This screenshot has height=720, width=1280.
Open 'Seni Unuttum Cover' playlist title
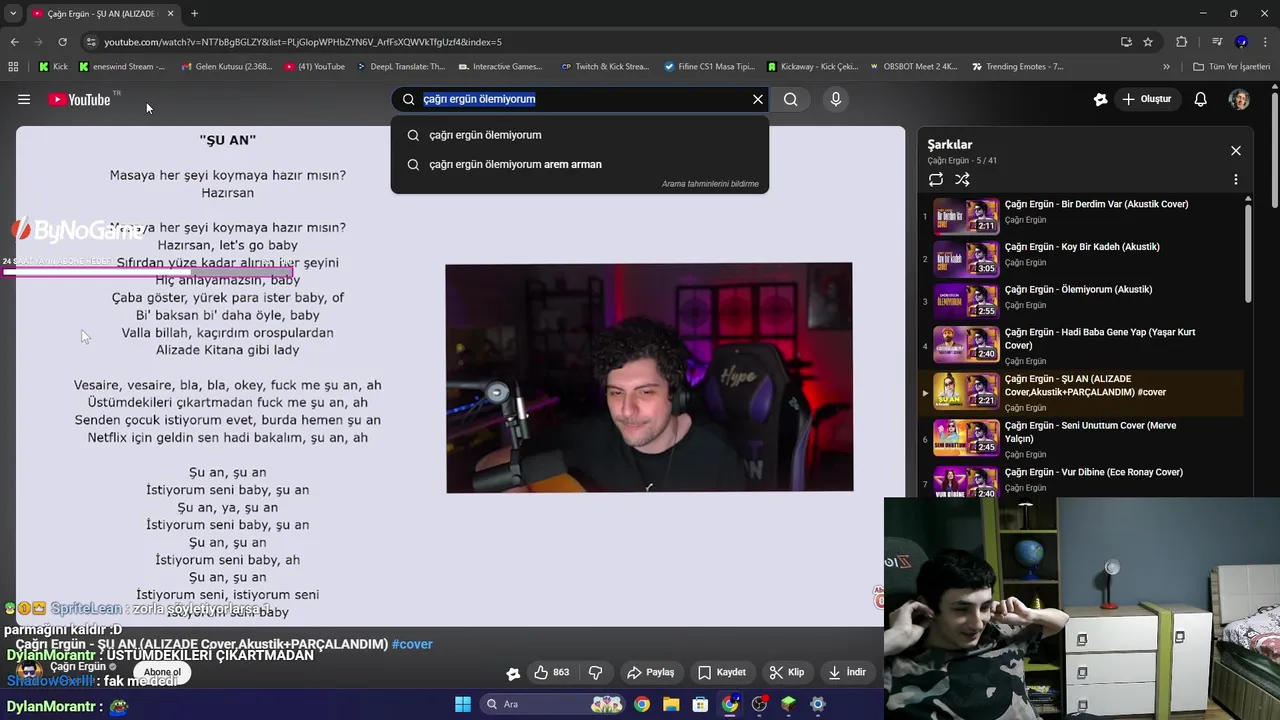(1090, 432)
